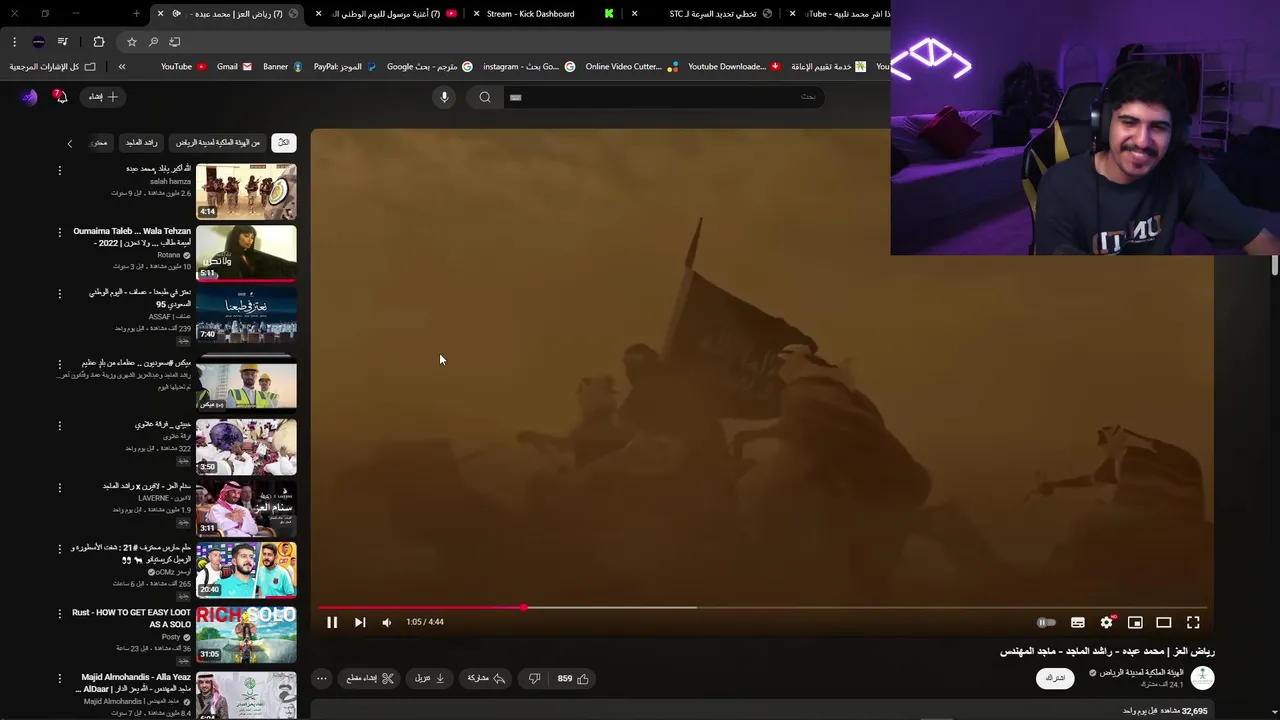Open Youtube Downloader bookmark
The width and height of the screenshot is (1280, 720).
[x=734, y=67]
